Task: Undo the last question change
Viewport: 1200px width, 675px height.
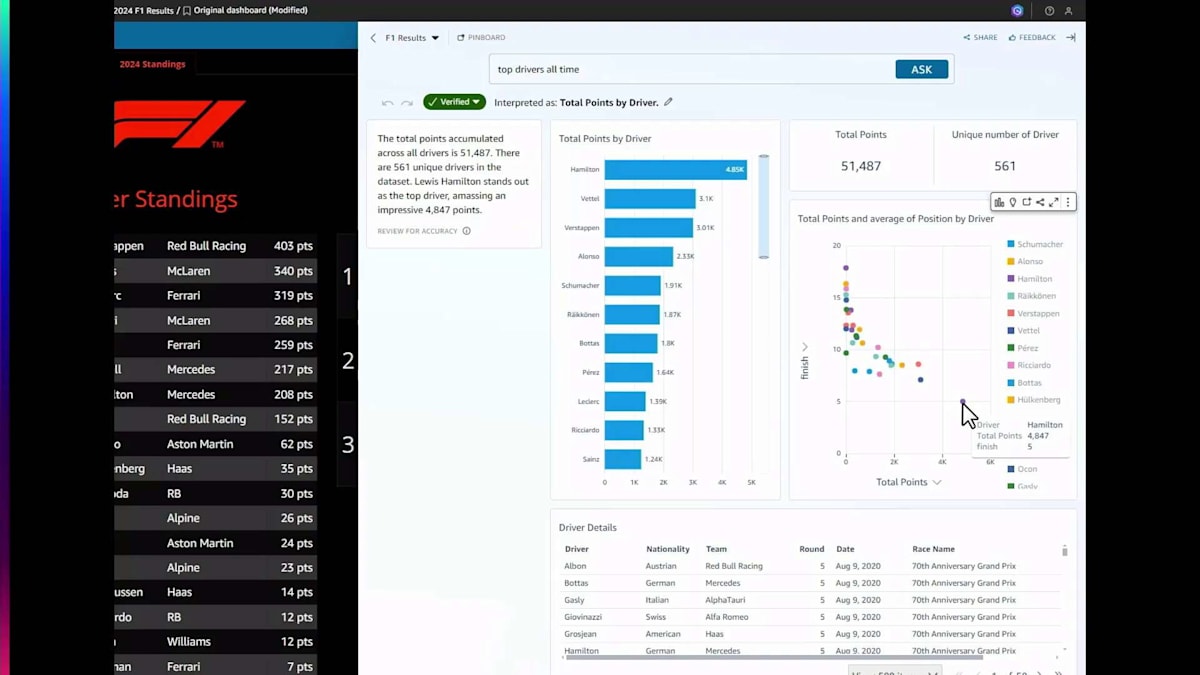Action: click(388, 103)
